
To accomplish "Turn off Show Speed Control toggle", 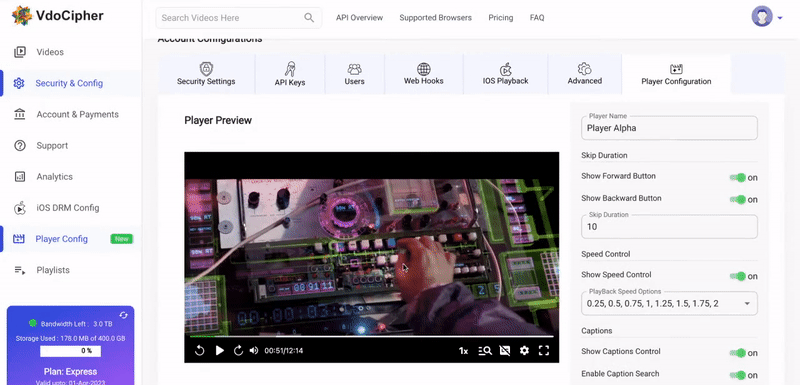I will point(738,276).
